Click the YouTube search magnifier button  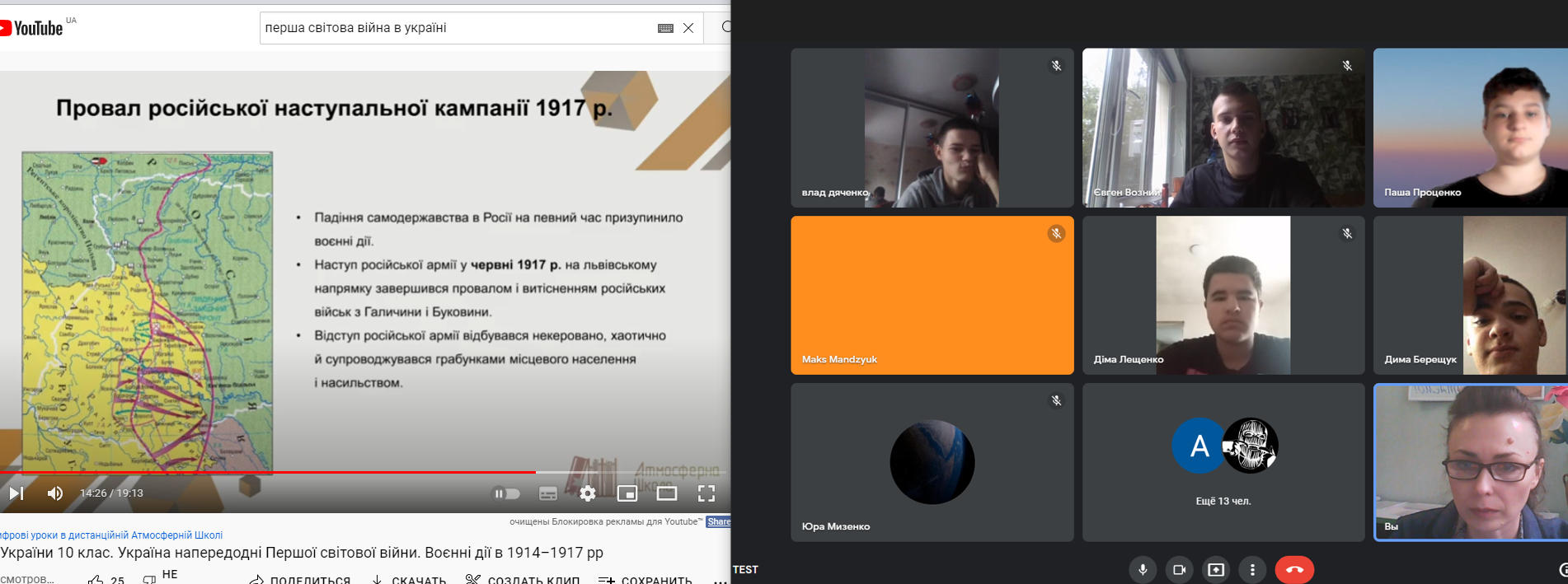725,27
